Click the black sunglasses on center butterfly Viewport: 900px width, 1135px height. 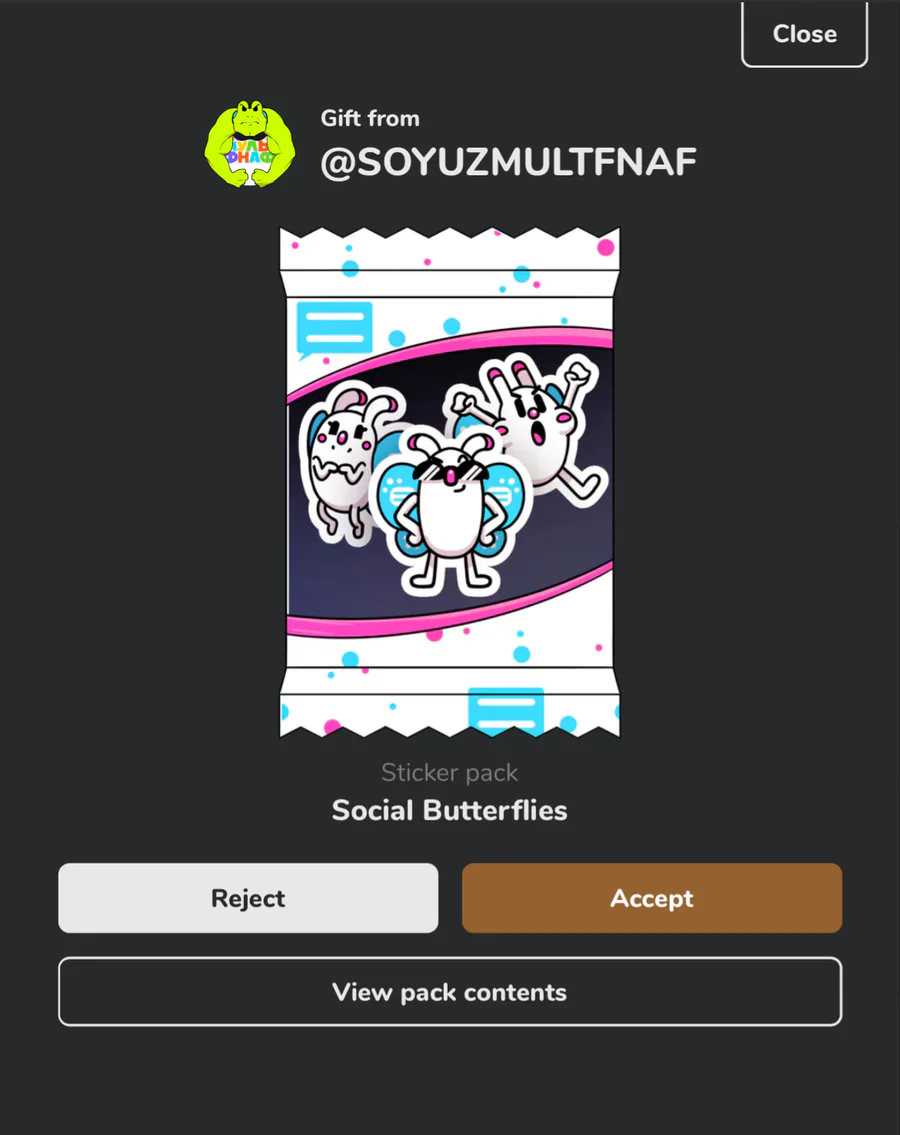click(x=450, y=471)
